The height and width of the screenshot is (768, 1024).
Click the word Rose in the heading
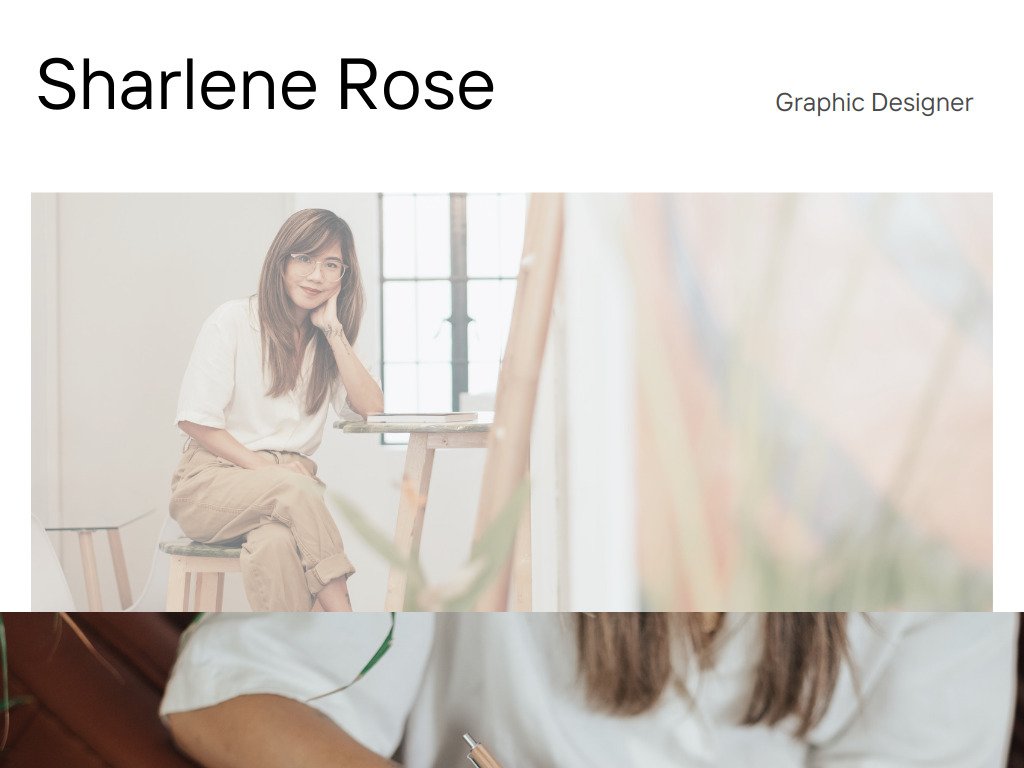pos(416,85)
